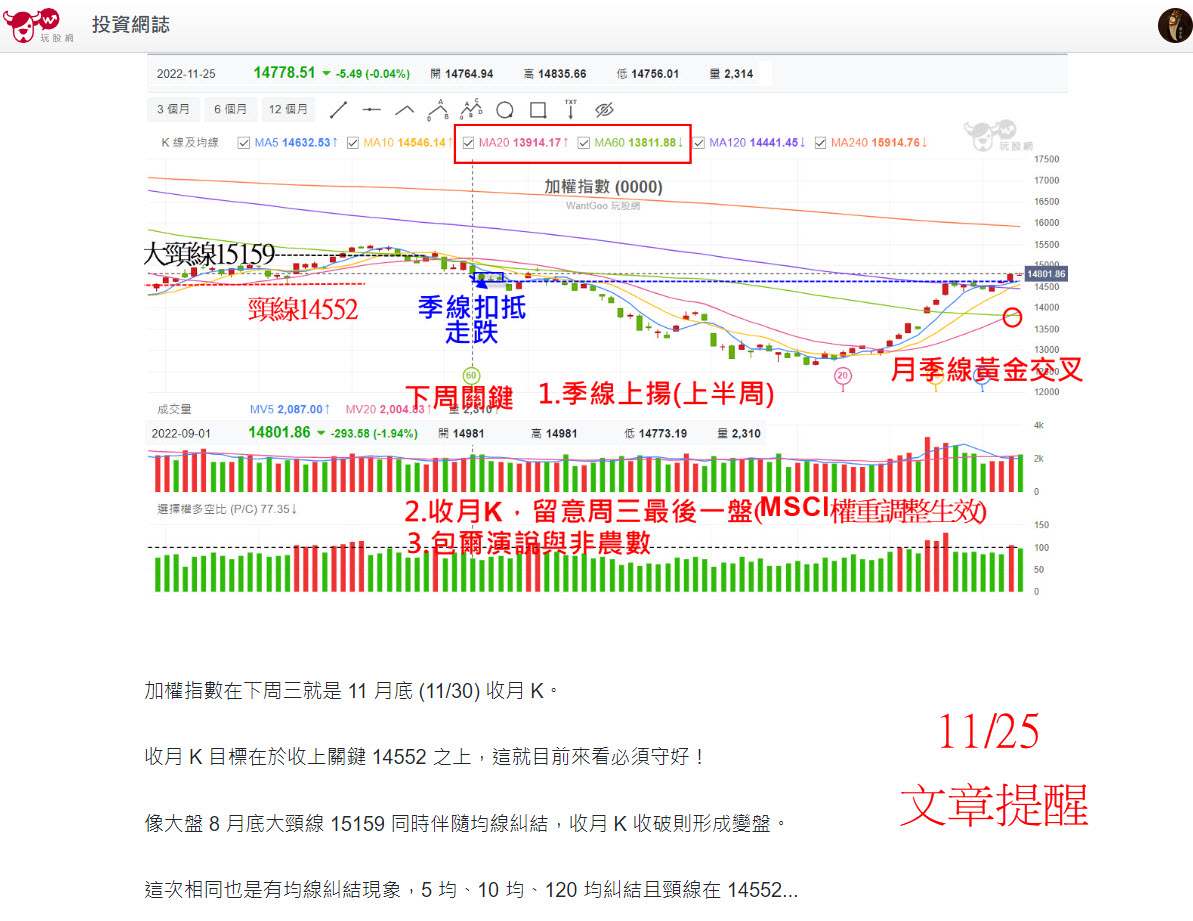Uncheck the MA5 moving average
1193x921 pixels.
pos(242,142)
